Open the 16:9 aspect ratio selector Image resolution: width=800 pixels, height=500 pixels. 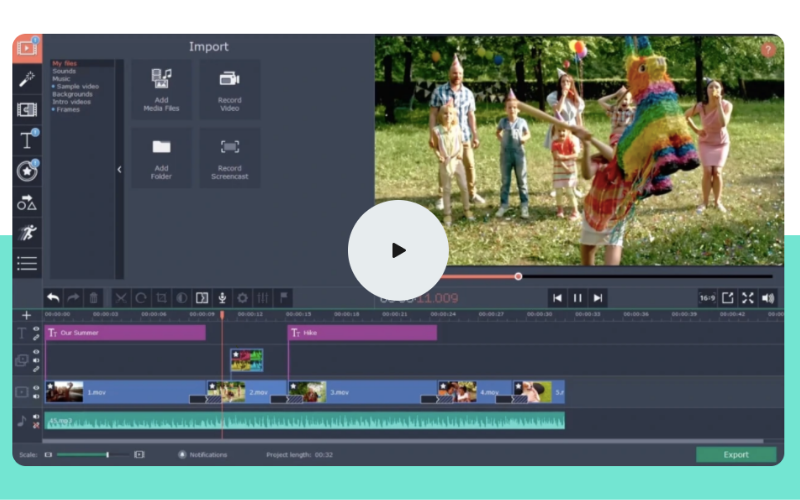coord(707,298)
